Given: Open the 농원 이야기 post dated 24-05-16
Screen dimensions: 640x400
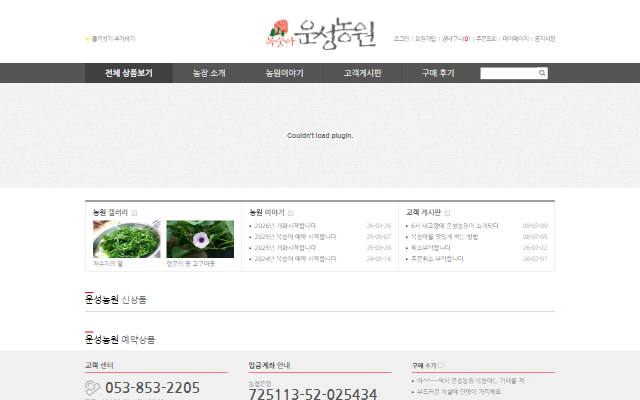Looking at the screenshot, I should (x=295, y=259).
